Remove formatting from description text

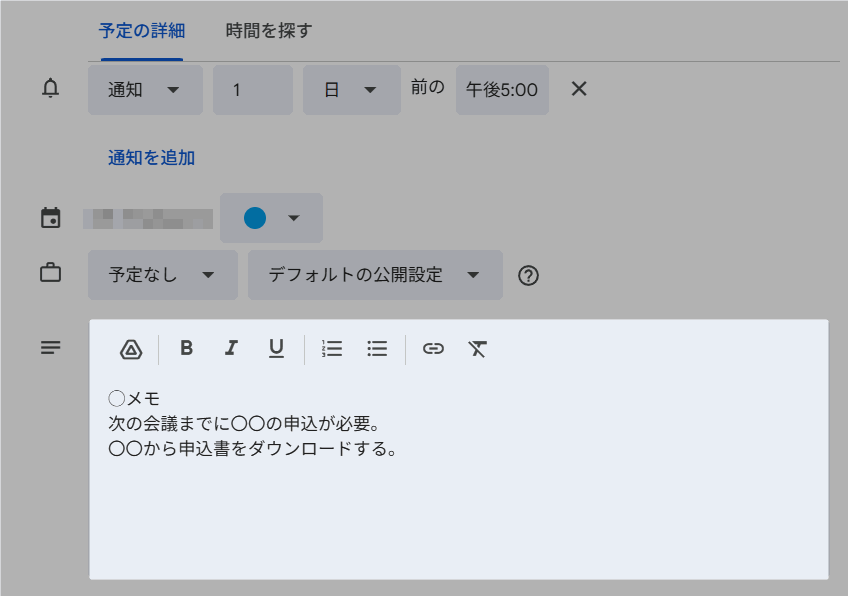point(478,348)
